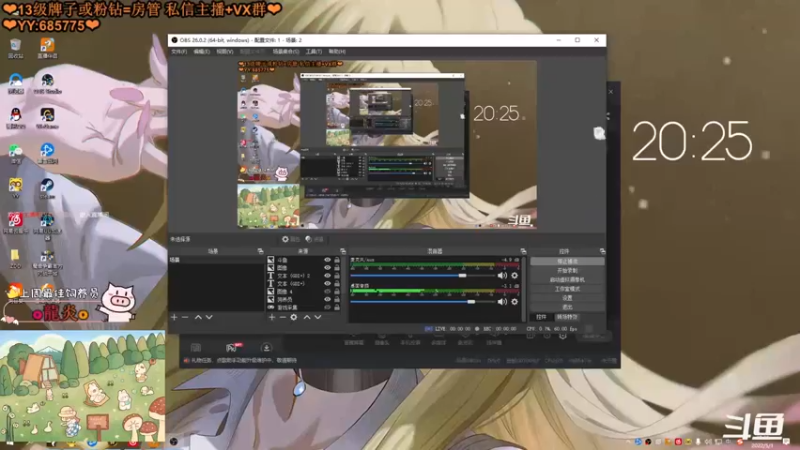Hide the 文本 (GDI+) 2 source
800x450 pixels.
[328, 276]
